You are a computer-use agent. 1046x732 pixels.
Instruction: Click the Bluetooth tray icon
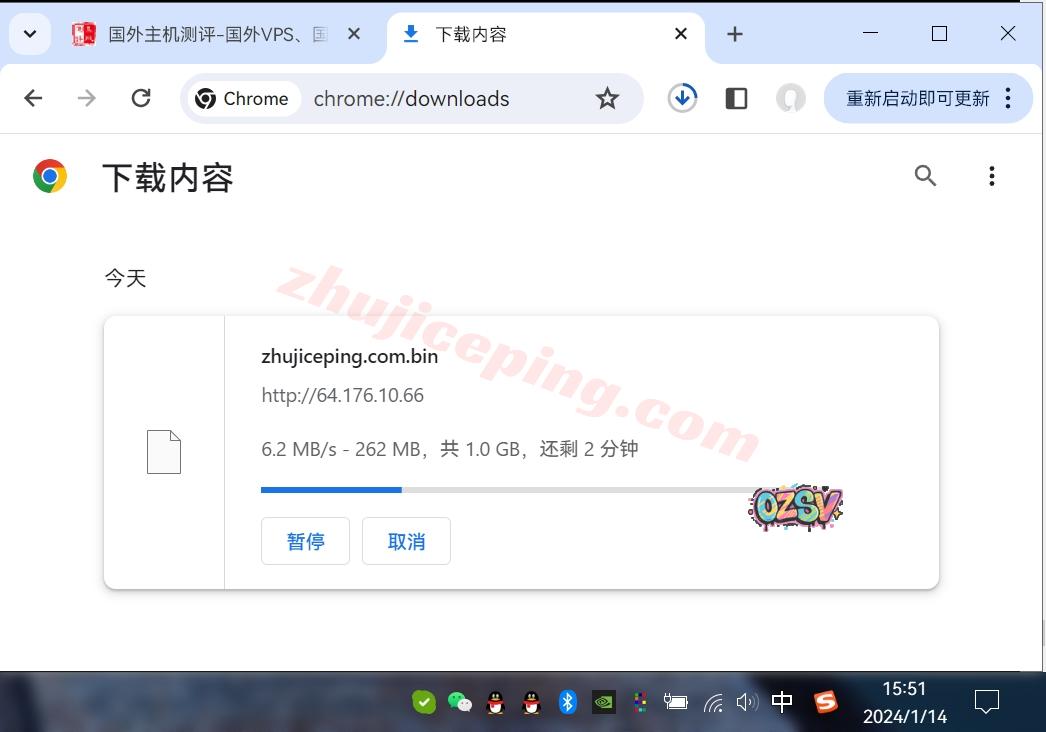point(567,702)
